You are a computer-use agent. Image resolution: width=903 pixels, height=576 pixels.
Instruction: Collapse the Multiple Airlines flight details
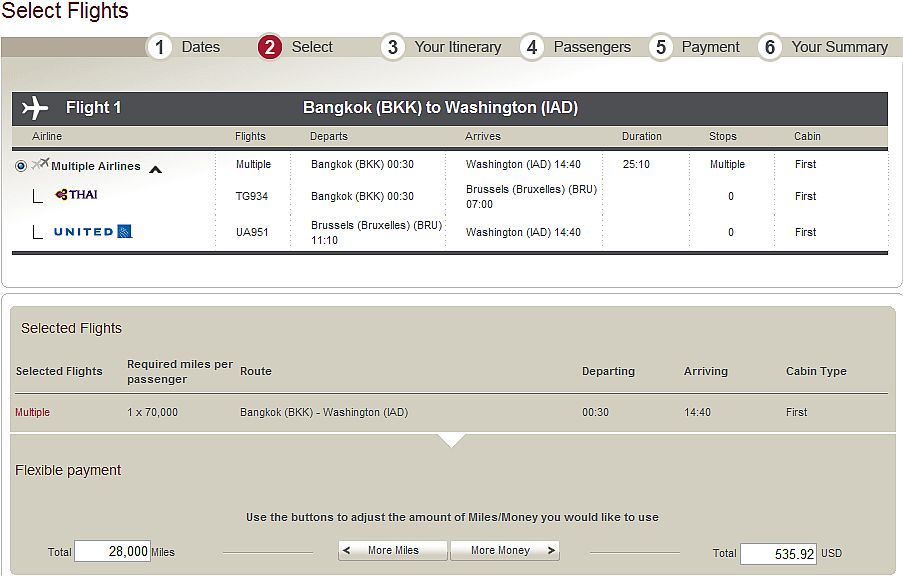point(155,169)
